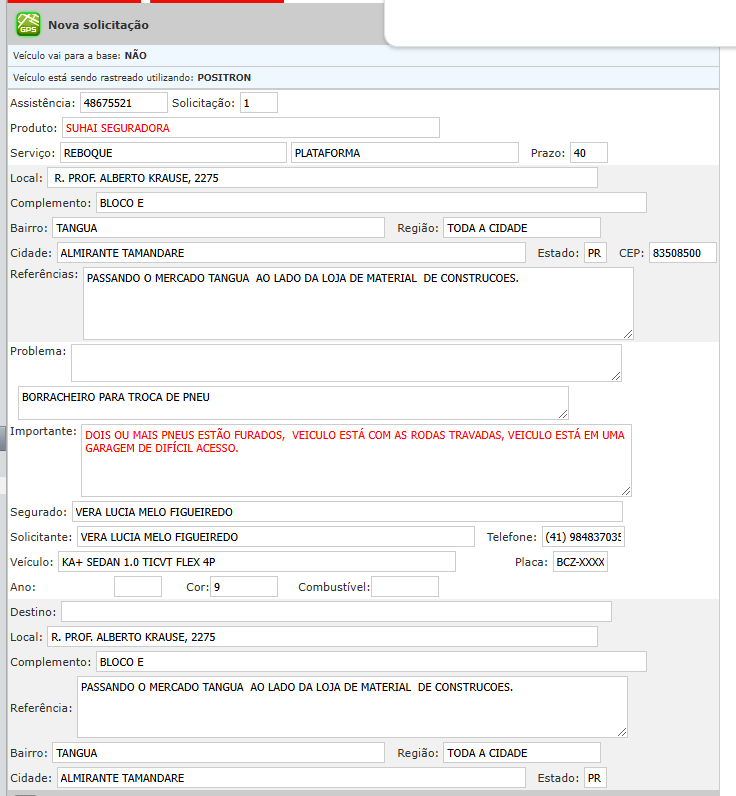Click the BORRACHEIRO PARA TROCA DE PNEU box
736x796 pixels.
coord(292,402)
